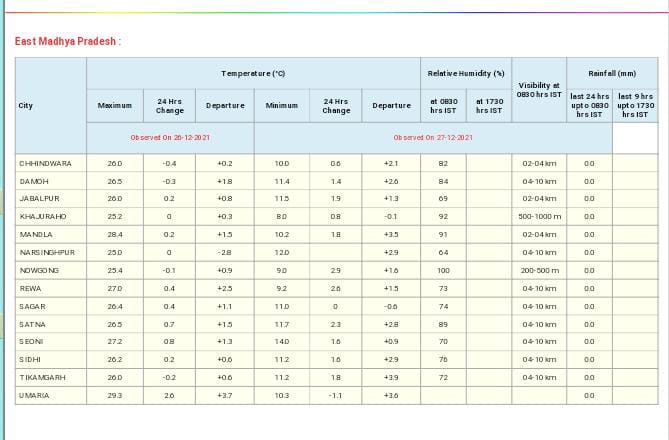Screen dimensions: 669x440
Task: Click the JABALPUR city name
Action: pyautogui.click(x=39, y=199)
